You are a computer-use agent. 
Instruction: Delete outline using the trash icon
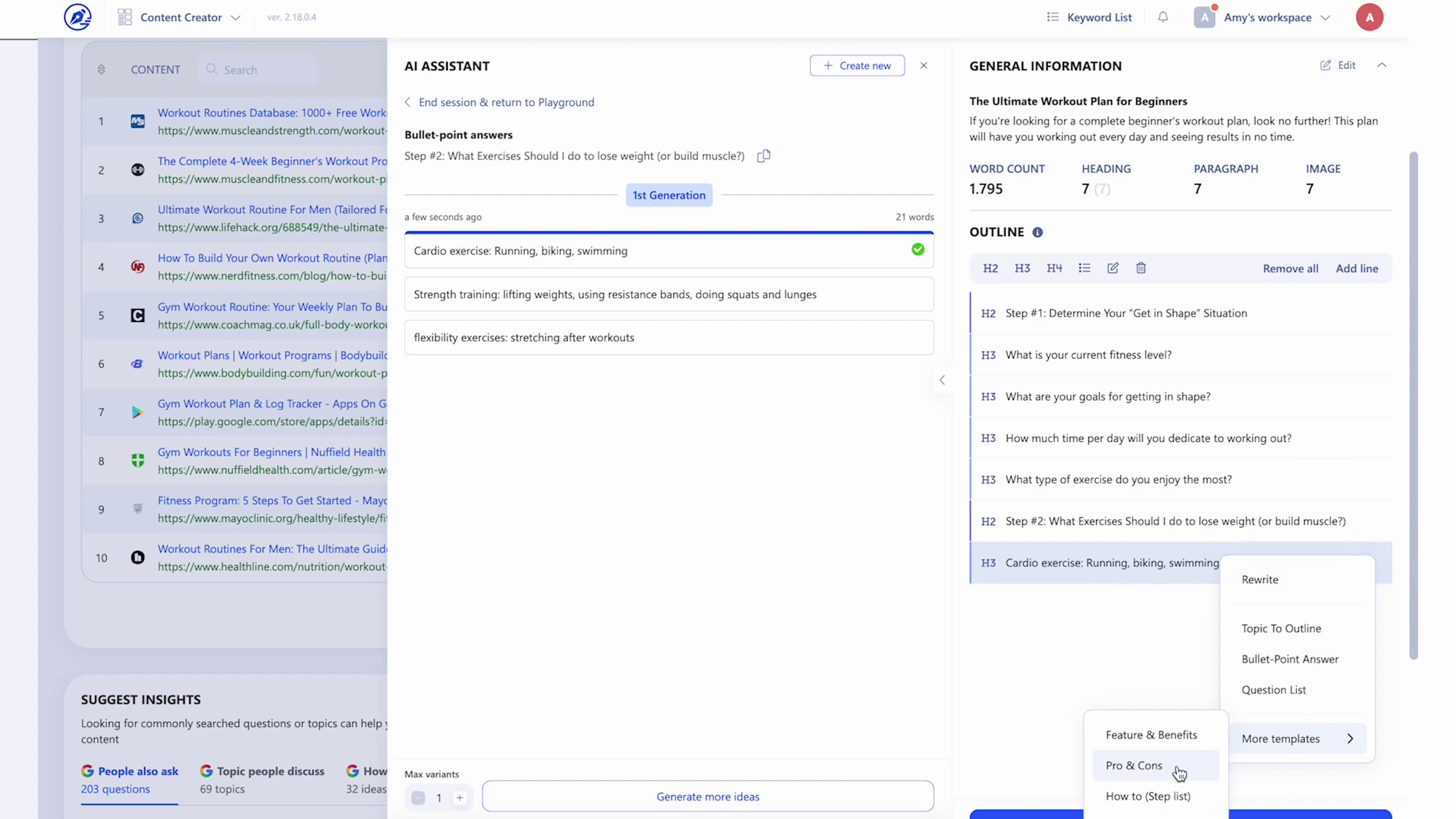pos(1141,268)
